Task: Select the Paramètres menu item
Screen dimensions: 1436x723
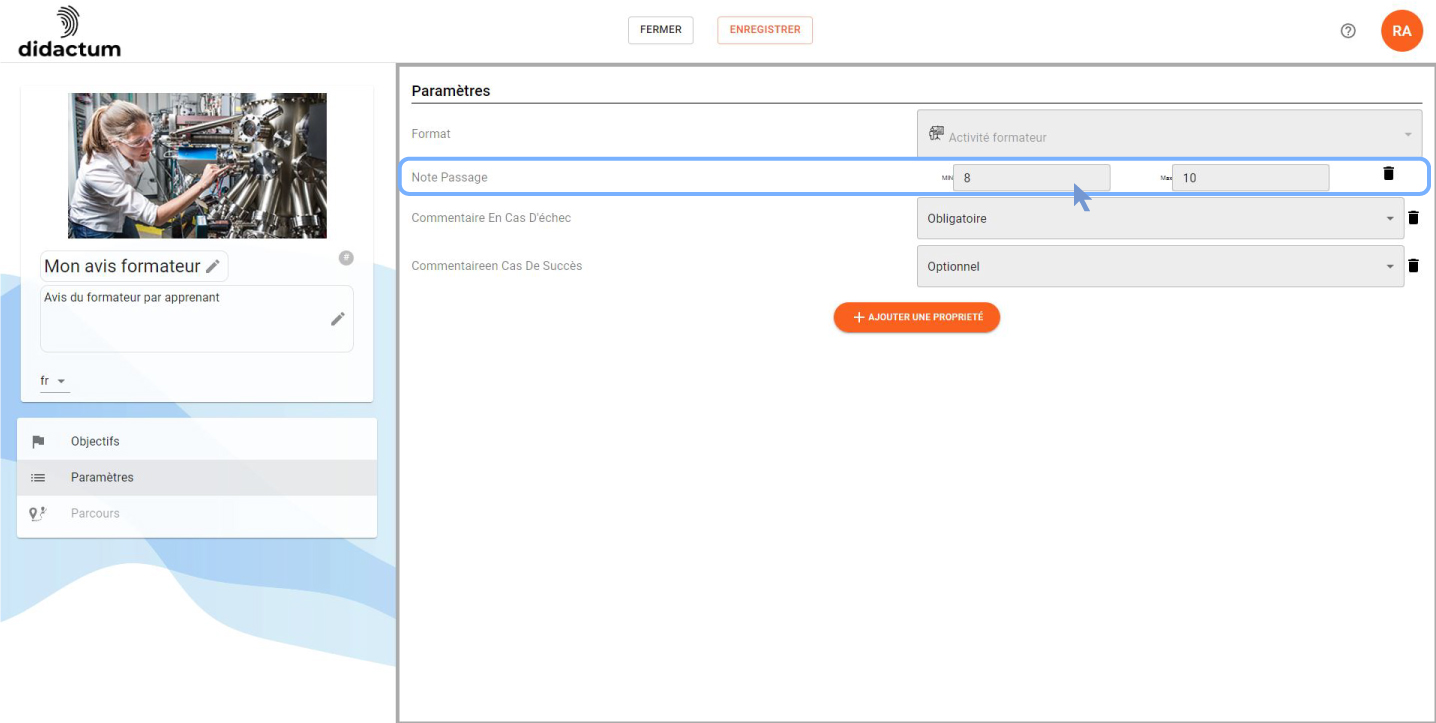Action: 197,478
